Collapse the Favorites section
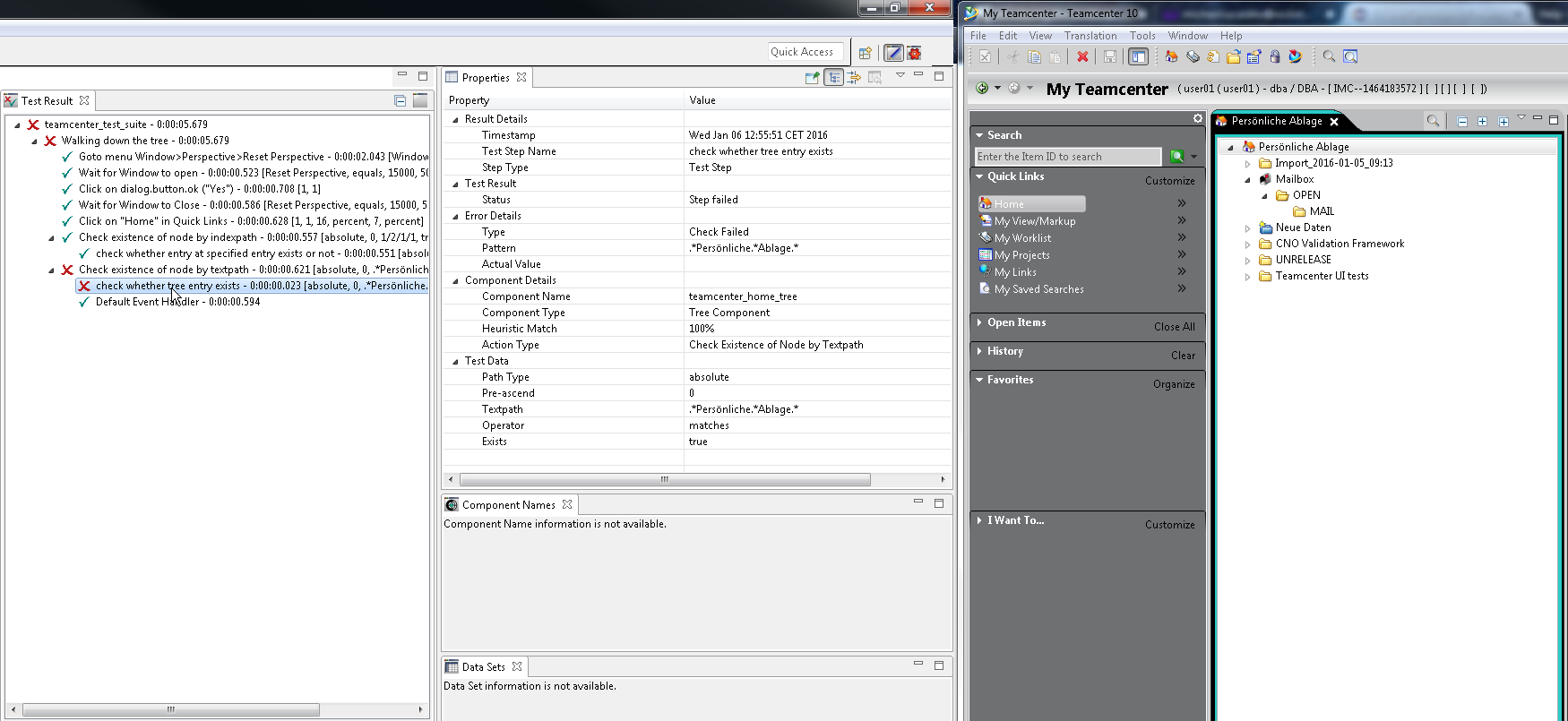The image size is (1568, 721). [979, 380]
